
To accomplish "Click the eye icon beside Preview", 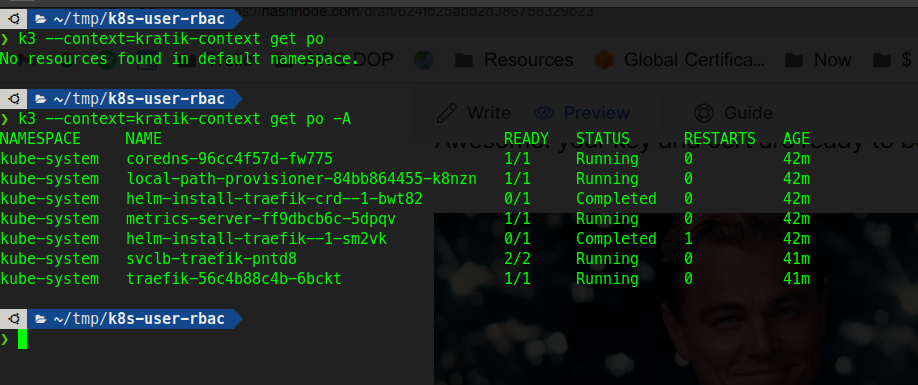I will [x=544, y=113].
